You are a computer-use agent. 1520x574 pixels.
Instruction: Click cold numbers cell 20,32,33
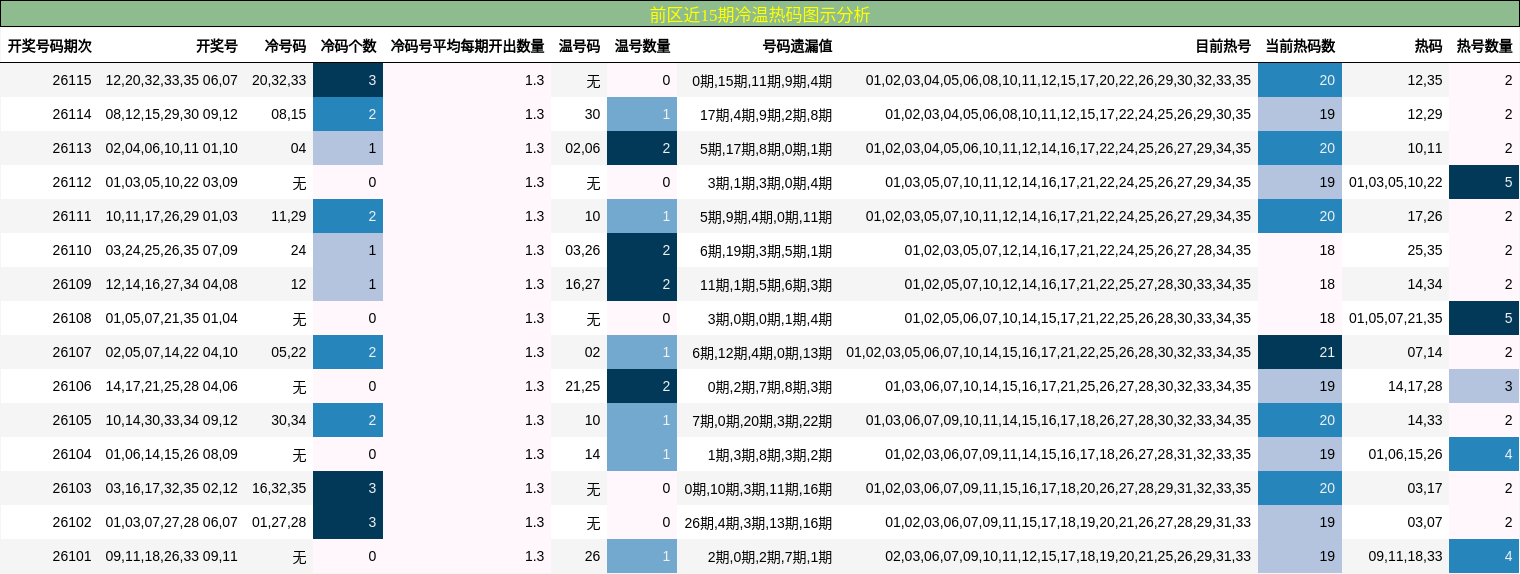coord(279,80)
